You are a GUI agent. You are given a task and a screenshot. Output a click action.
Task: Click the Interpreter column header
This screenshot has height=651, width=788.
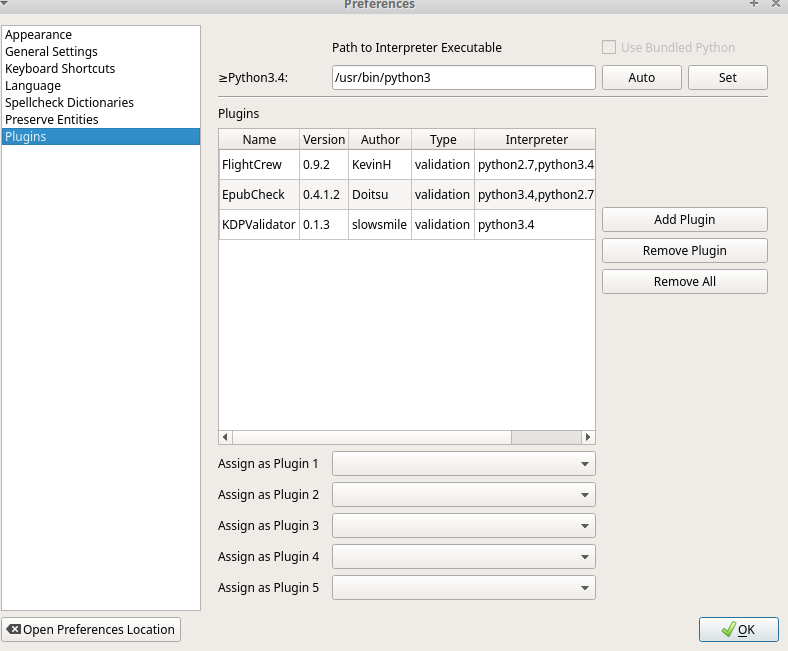[535, 139]
